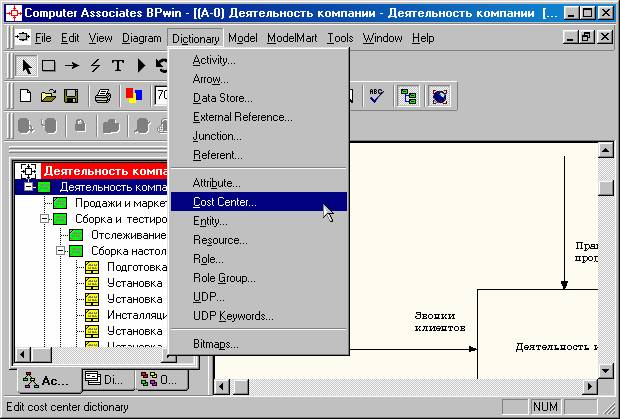Select the Activity box tool
620x419 pixels.
tap(49, 65)
